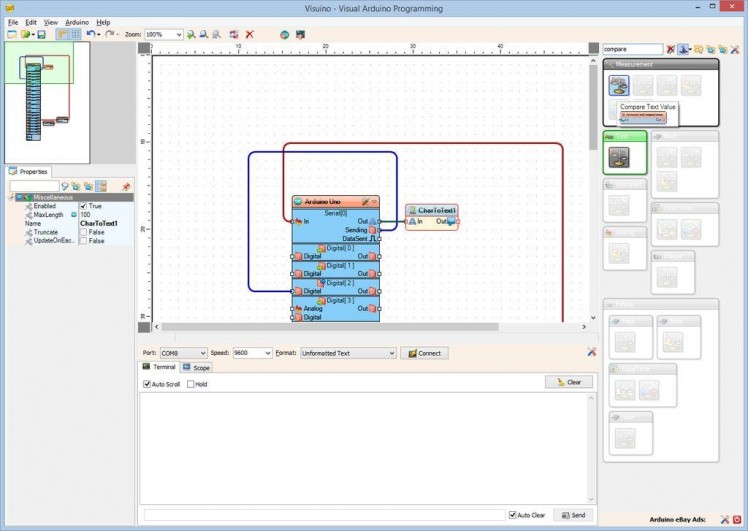Image resolution: width=748 pixels, height=531 pixels.
Task: Disable the Auto Scroll checkbox
Action: point(148,384)
